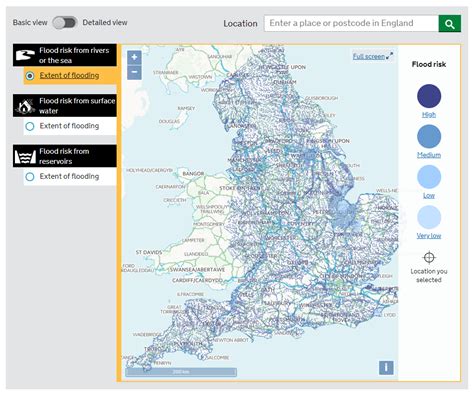Click the Low flood risk link
This screenshot has width=474, height=395.
[429, 195]
